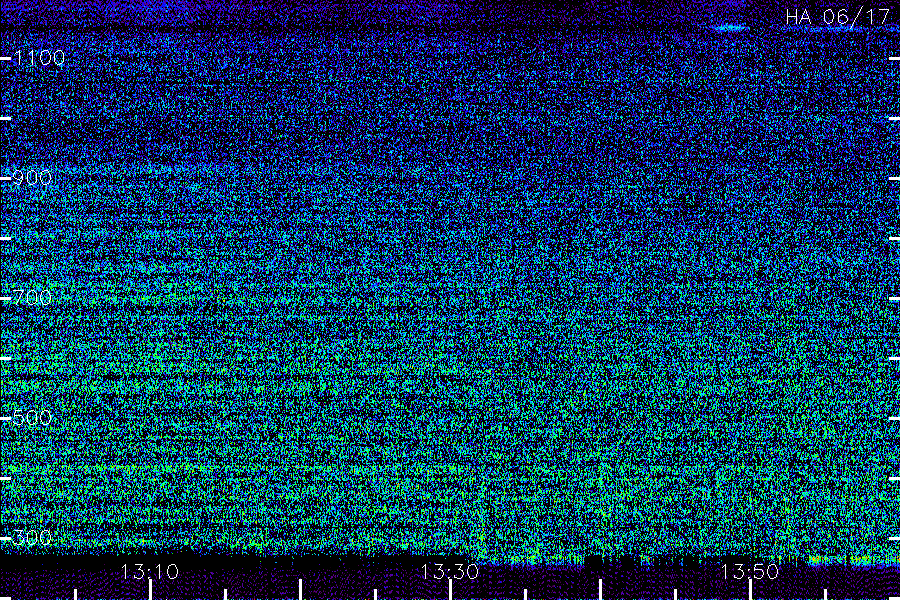Screen dimensions: 900x600
Task: Click the 900 frequency axis label
Action: coord(32,177)
